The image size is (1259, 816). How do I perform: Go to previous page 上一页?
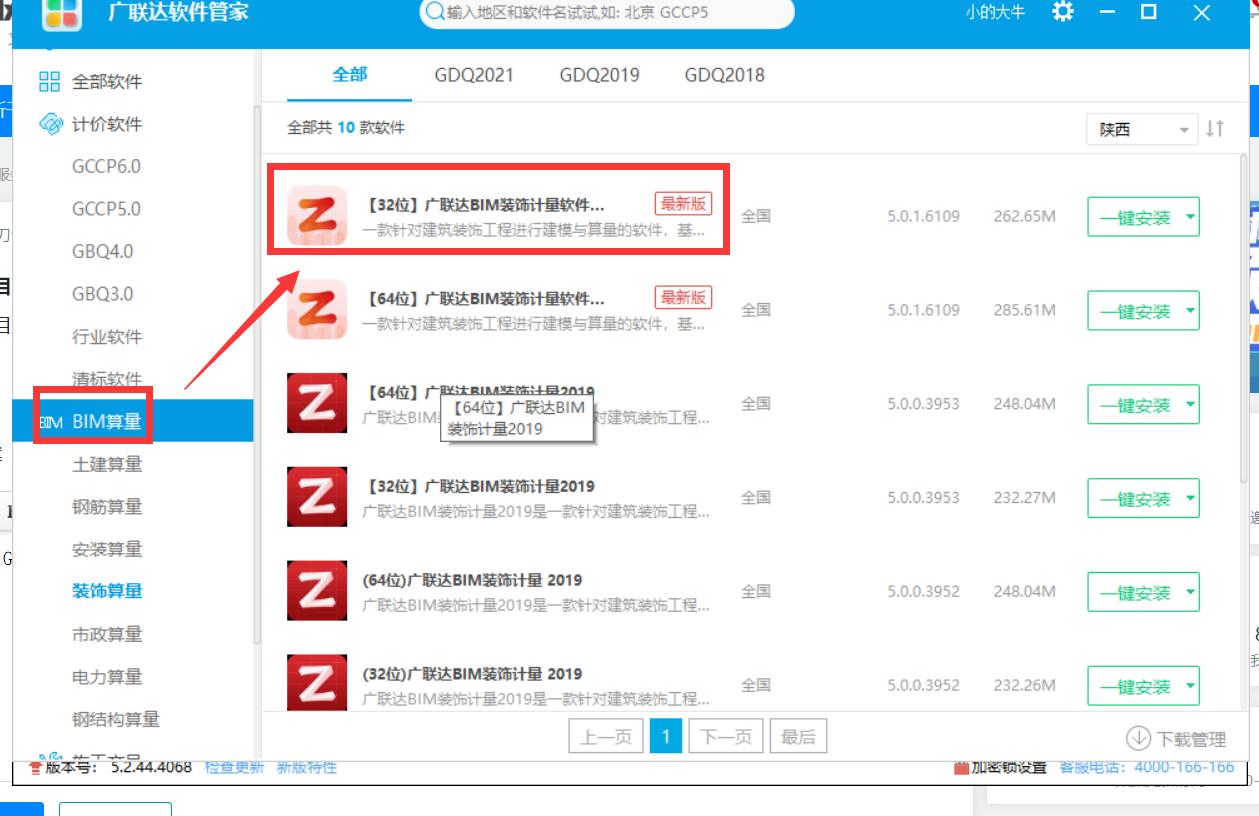click(x=606, y=737)
